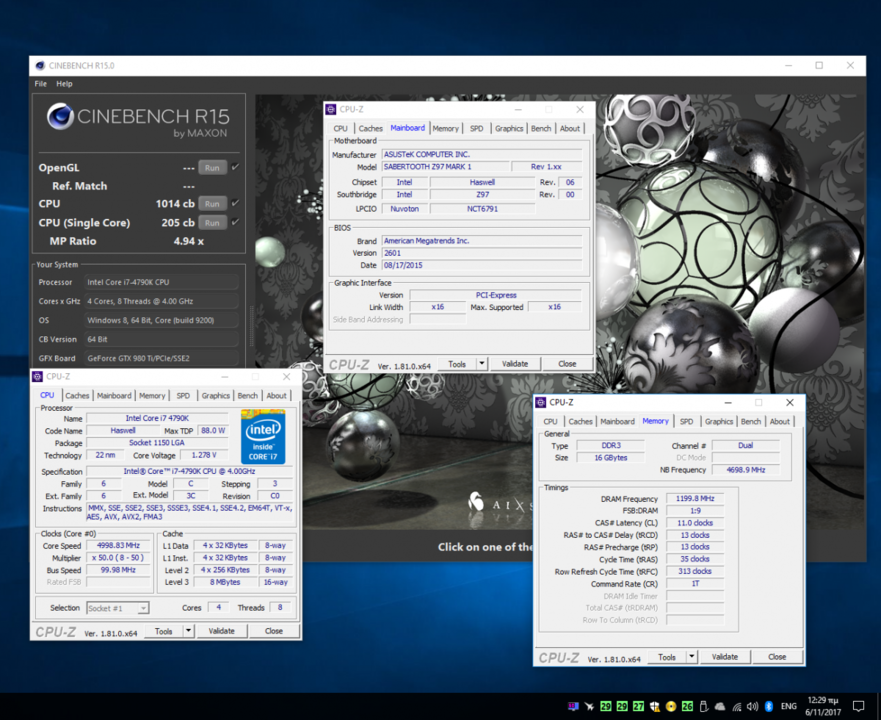Click the Tools button in the processor CPU-Z window

(x=164, y=631)
